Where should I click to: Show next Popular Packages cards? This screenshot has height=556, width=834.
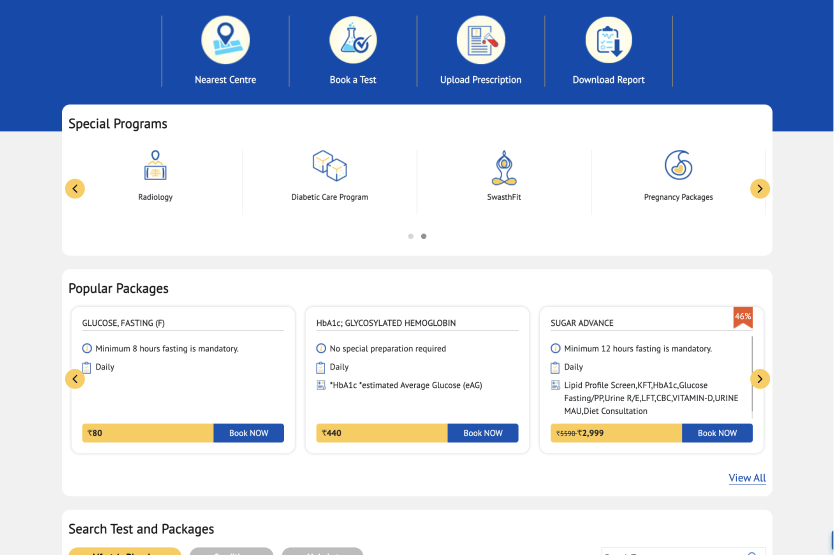point(760,379)
